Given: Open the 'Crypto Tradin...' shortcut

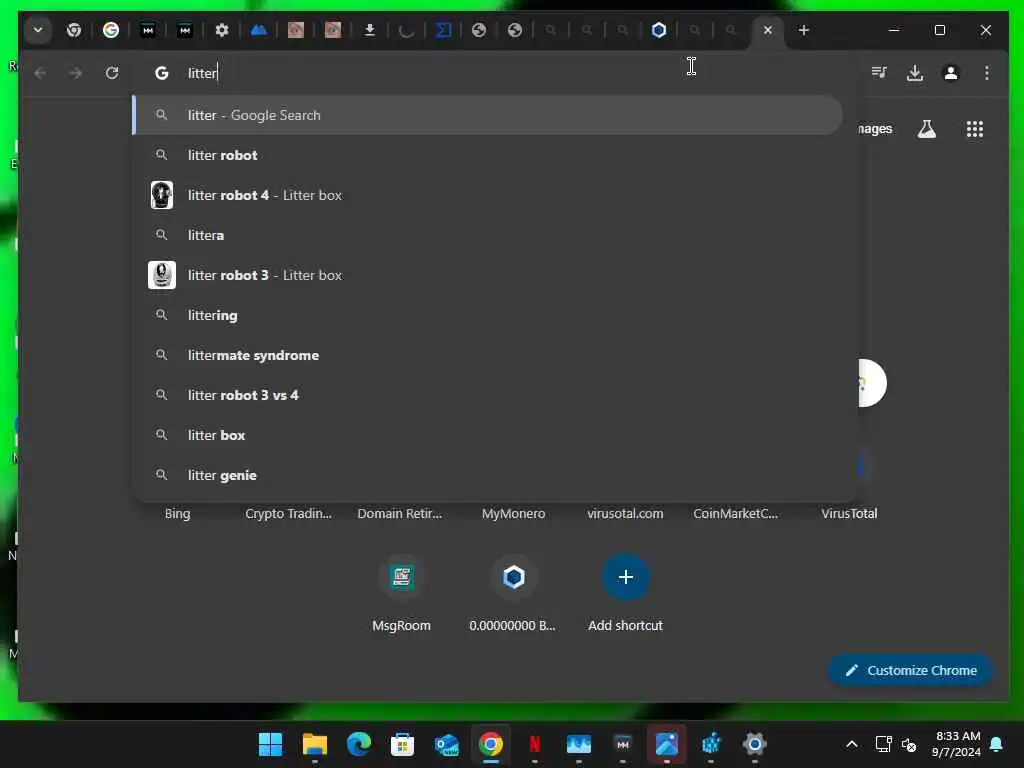Looking at the screenshot, I should coord(289,513).
